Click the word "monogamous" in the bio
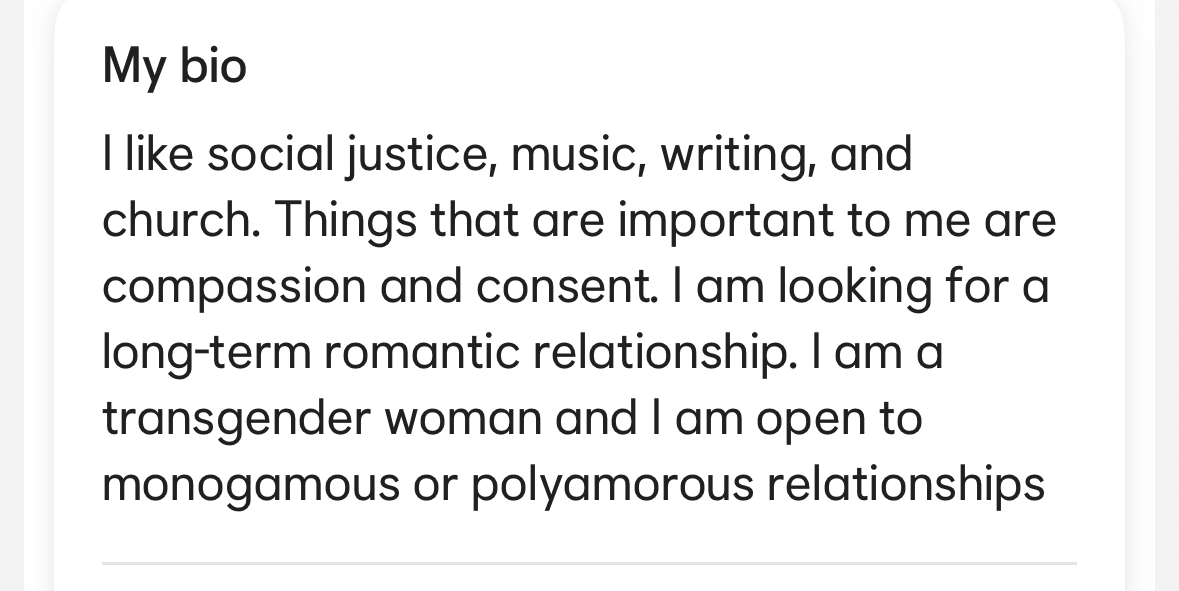This screenshot has width=1179, height=591. [251, 486]
